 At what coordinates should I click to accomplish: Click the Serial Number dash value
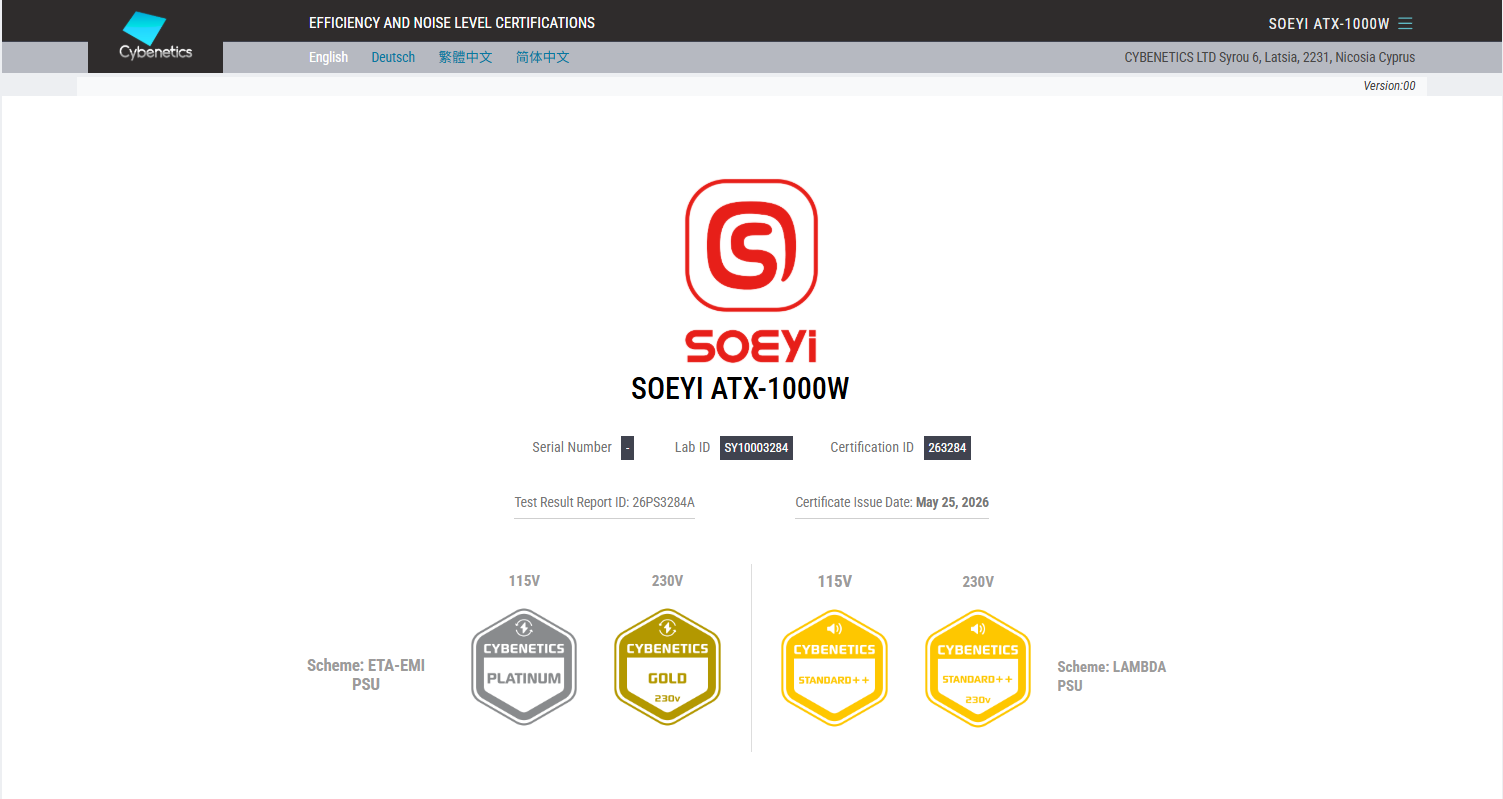pyautogui.click(x=627, y=447)
